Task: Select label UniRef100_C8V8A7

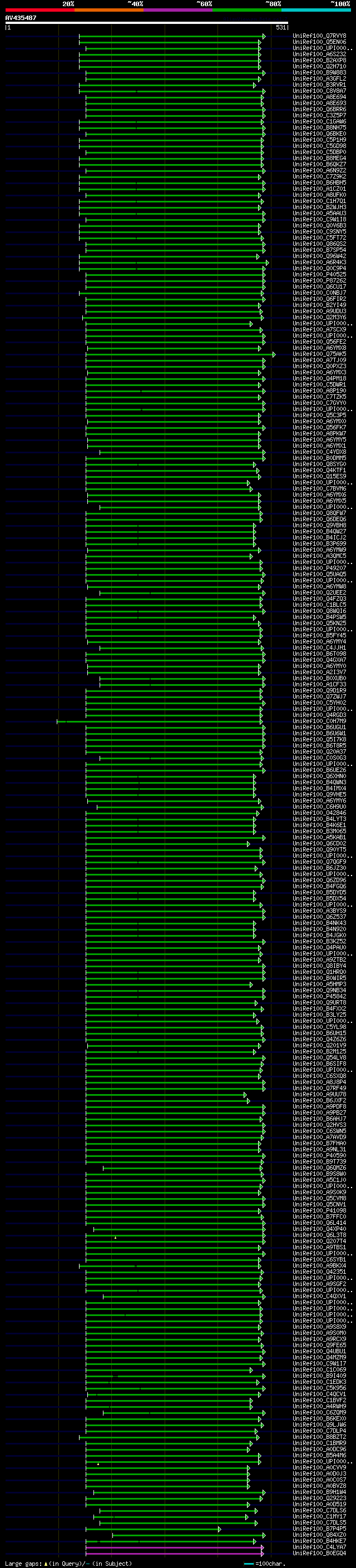Action: click(x=319, y=91)
